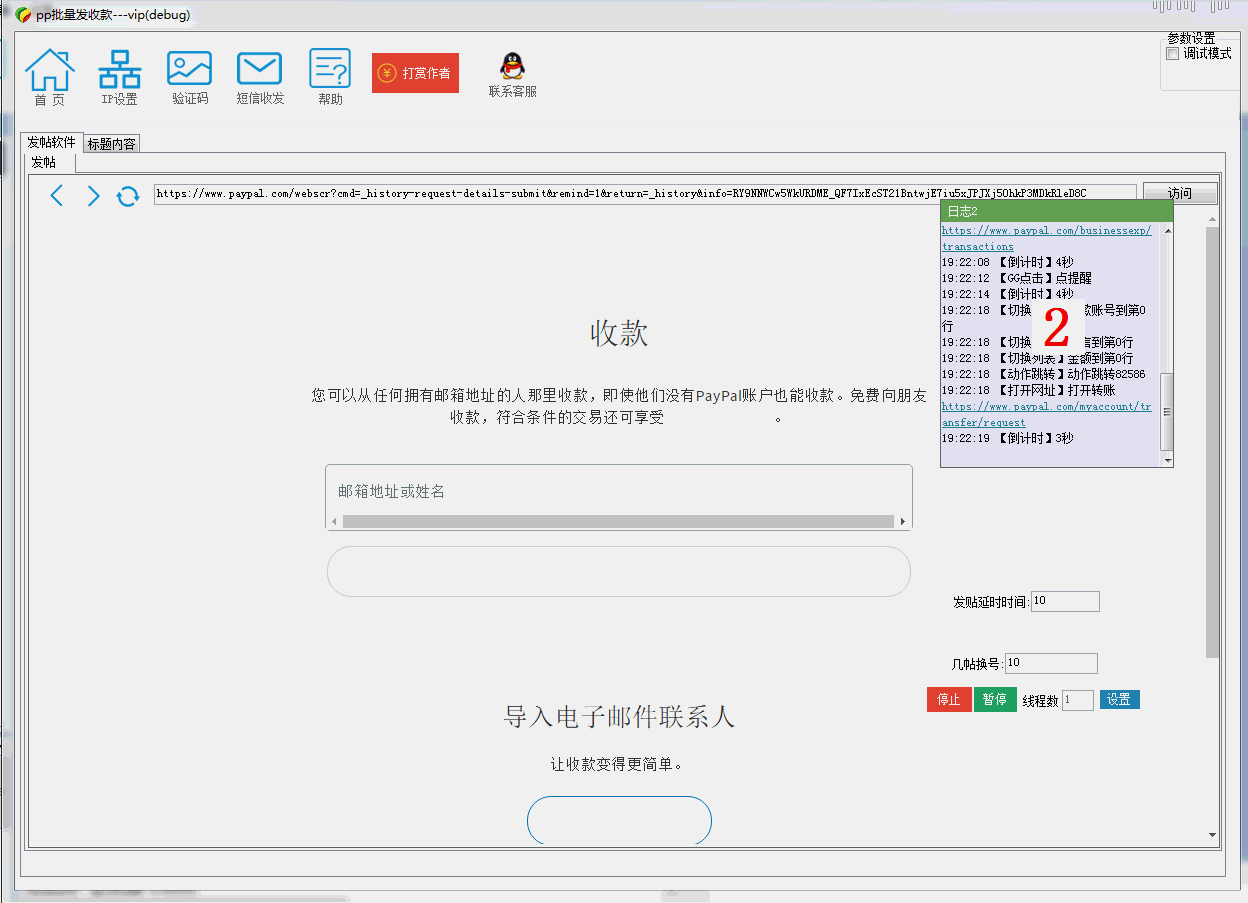Viewport: 1248px width, 903px height.
Task: Click the myaccount/transfer/request log link
Action: click(x=1046, y=414)
